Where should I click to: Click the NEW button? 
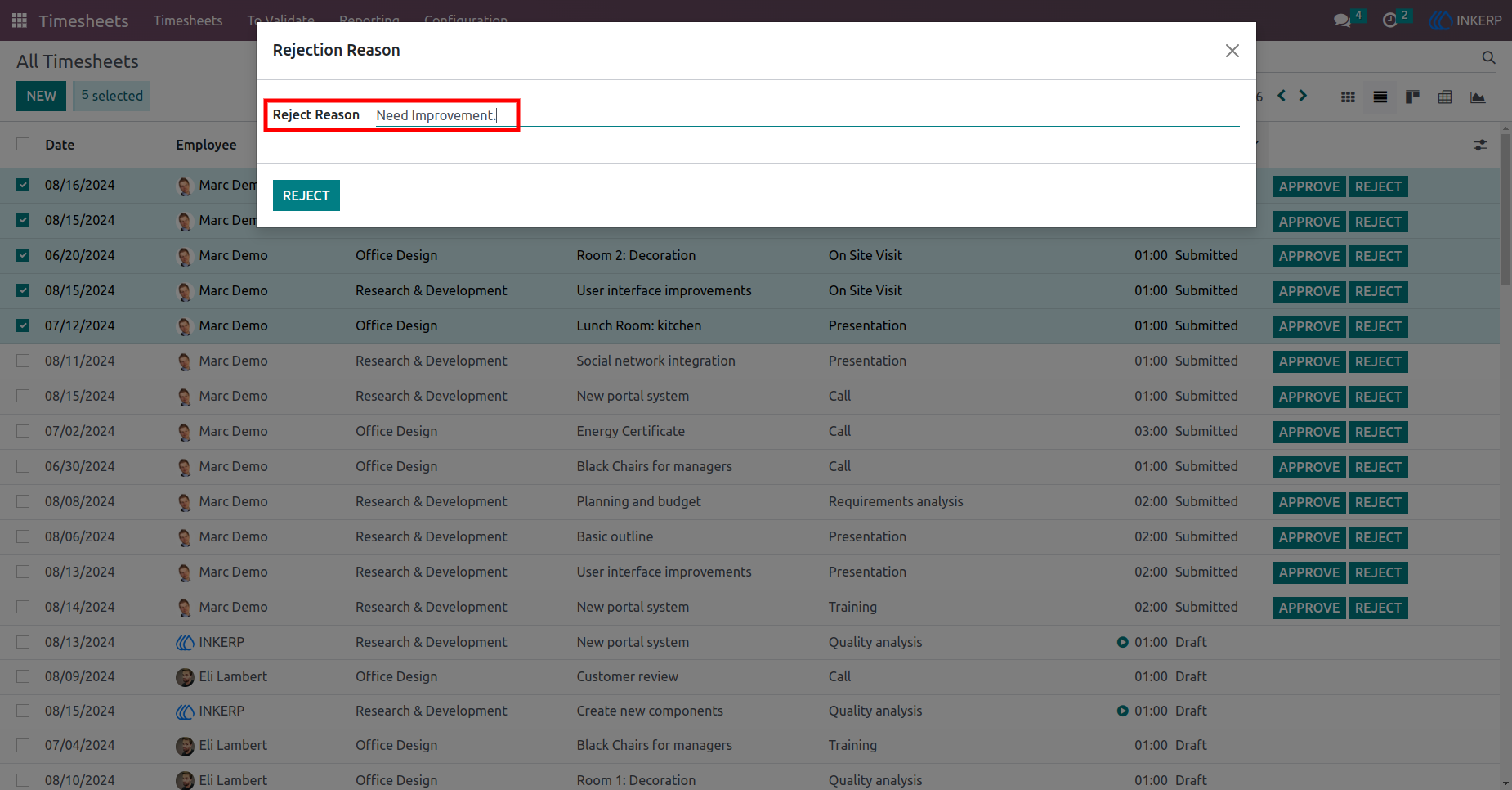coord(42,96)
